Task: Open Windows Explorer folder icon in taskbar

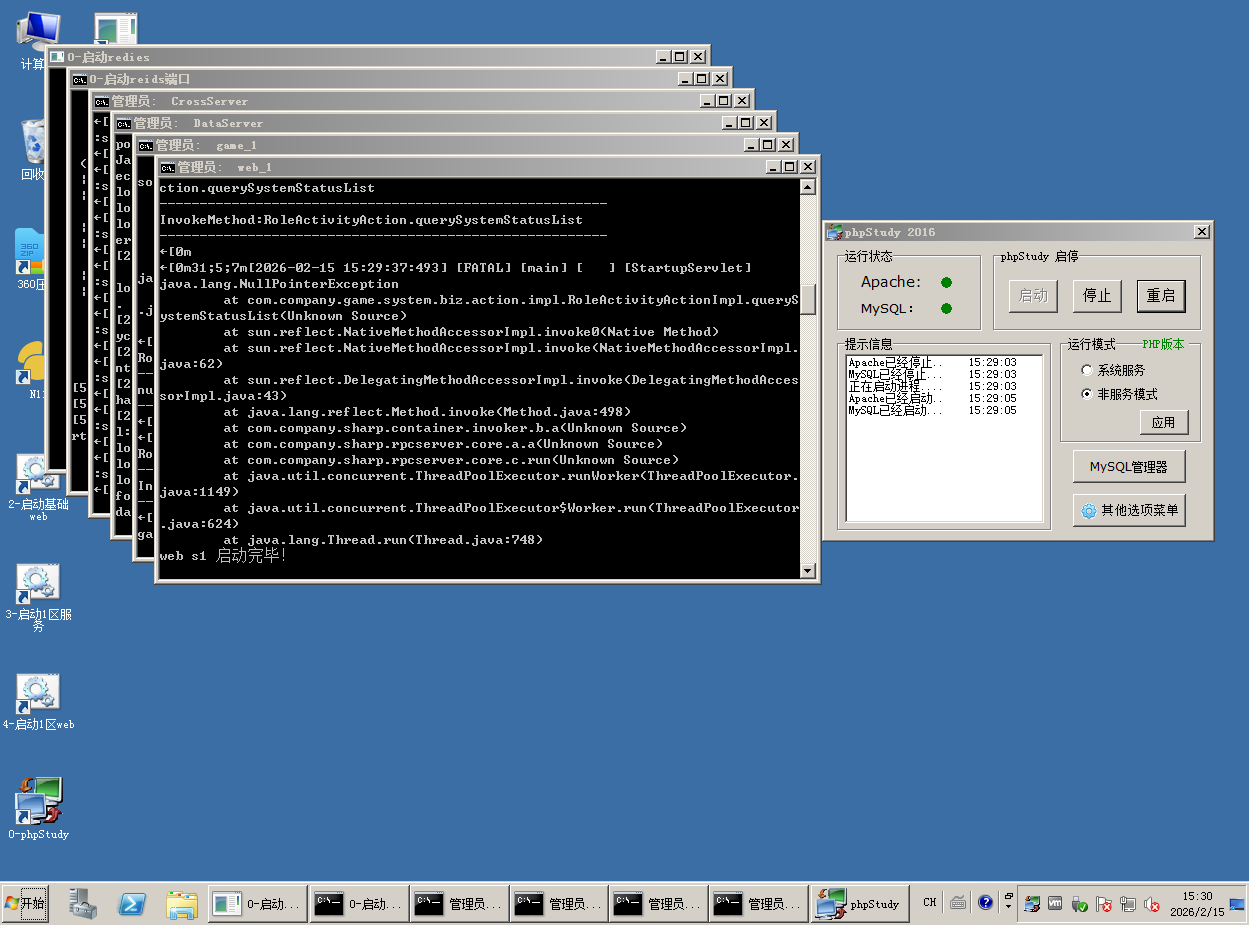Action: 182,904
